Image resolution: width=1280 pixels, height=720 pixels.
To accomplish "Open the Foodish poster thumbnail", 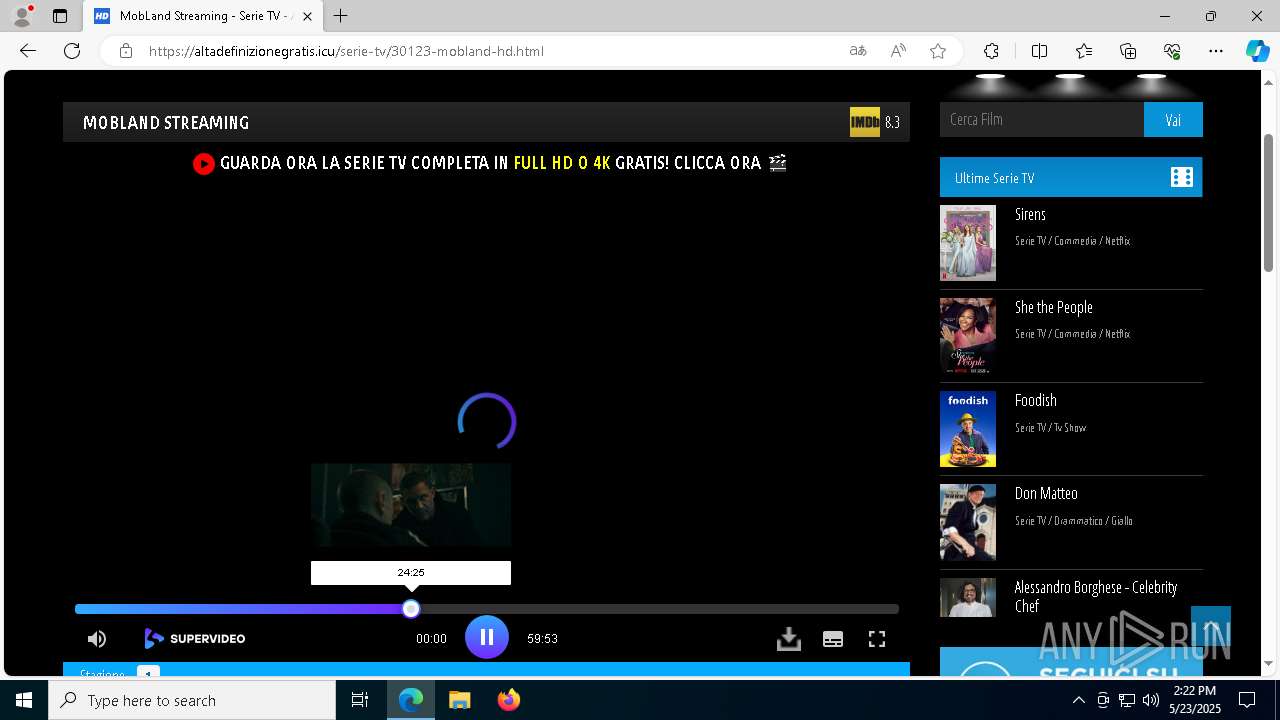I will tap(968, 429).
